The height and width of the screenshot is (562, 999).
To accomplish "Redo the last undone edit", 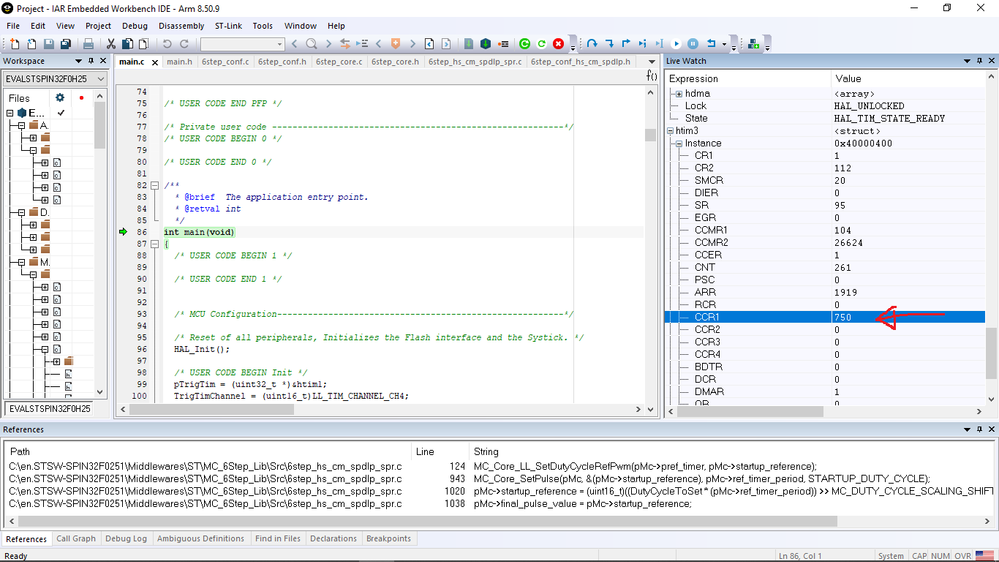I will 184,43.
